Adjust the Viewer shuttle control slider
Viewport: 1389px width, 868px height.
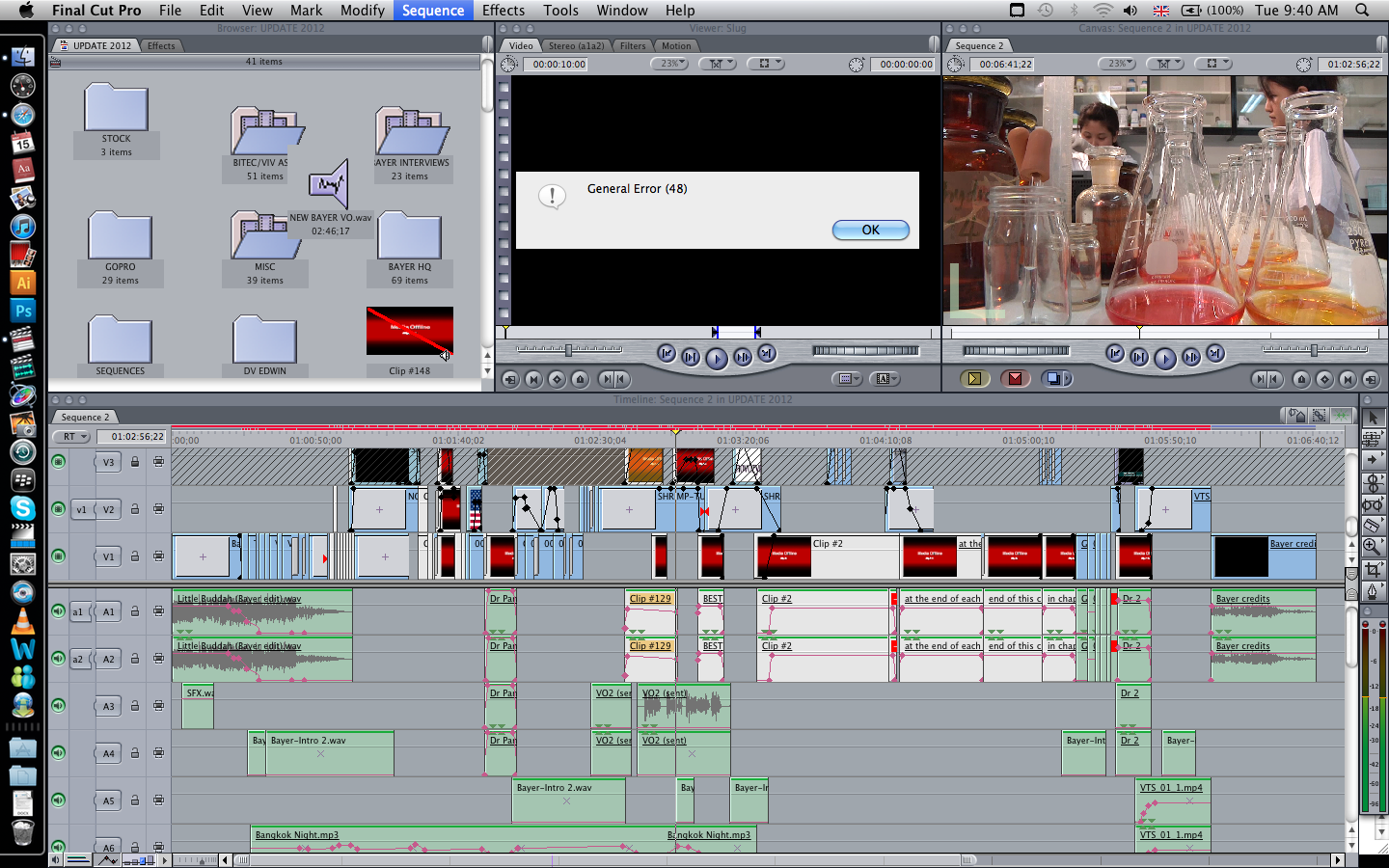[569, 349]
